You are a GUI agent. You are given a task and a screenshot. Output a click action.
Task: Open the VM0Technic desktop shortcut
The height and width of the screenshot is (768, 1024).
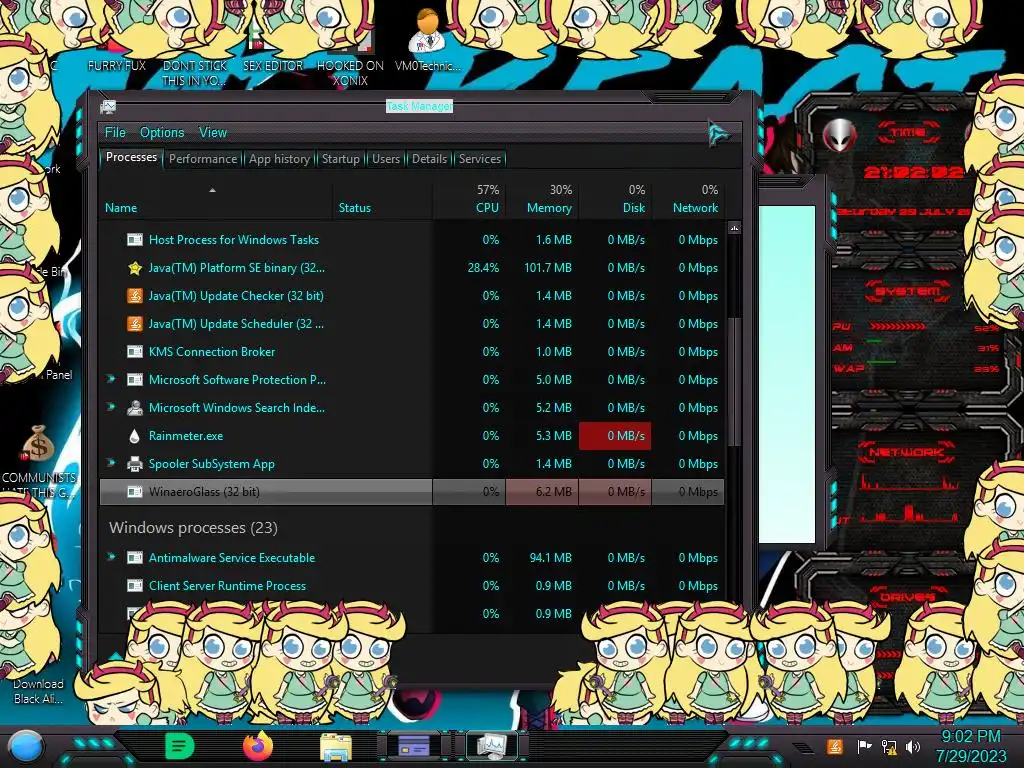pyautogui.click(x=427, y=38)
